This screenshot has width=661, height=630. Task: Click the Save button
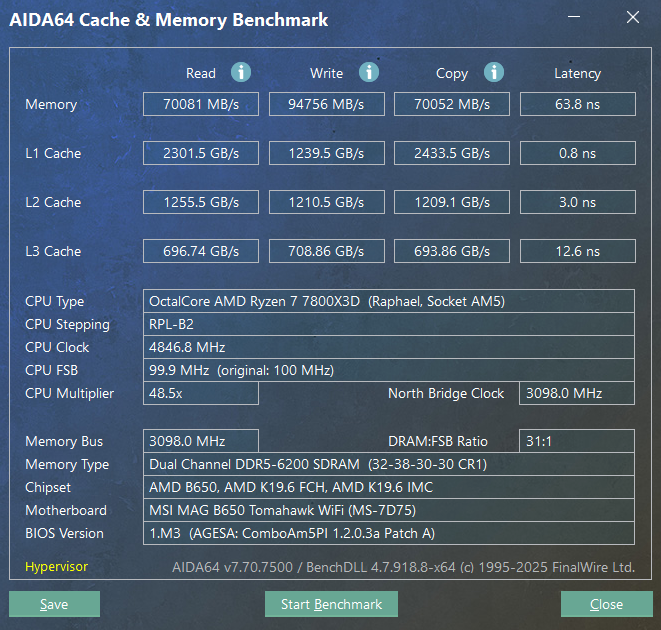[54, 604]
